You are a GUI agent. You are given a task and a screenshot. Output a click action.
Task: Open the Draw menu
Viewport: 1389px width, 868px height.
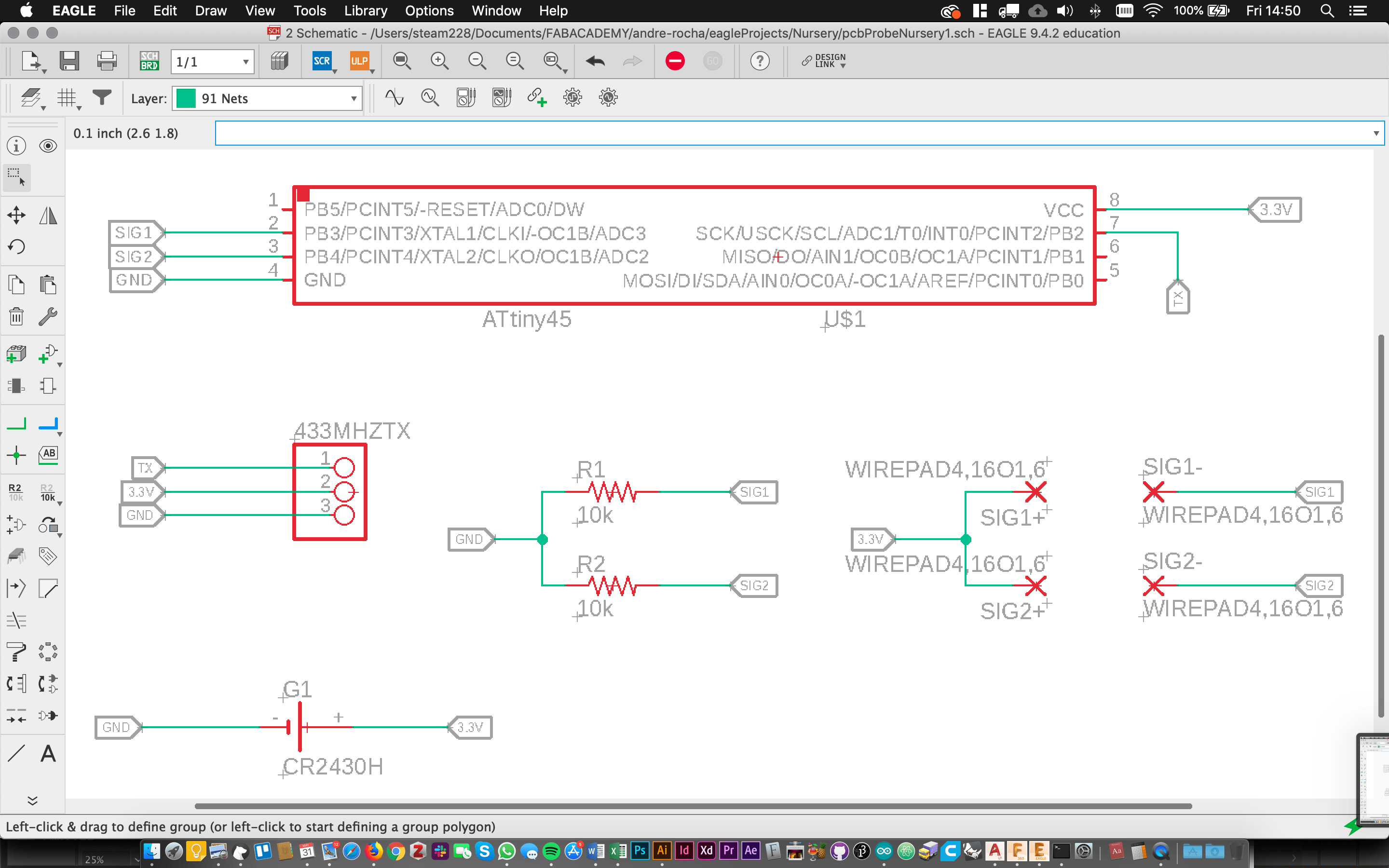click(x=211, y=10)
